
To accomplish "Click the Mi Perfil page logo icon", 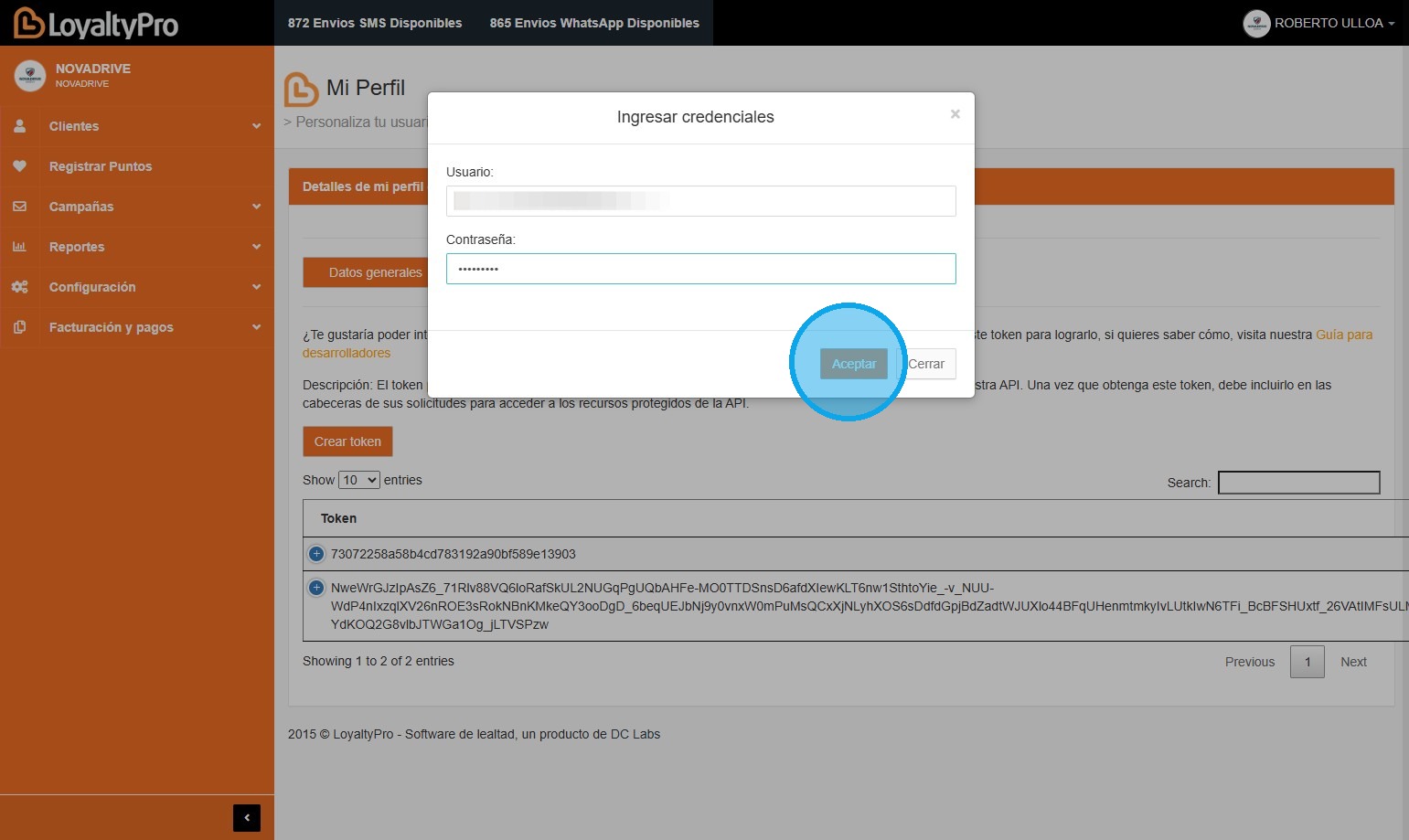I will [x=301, y=90].
